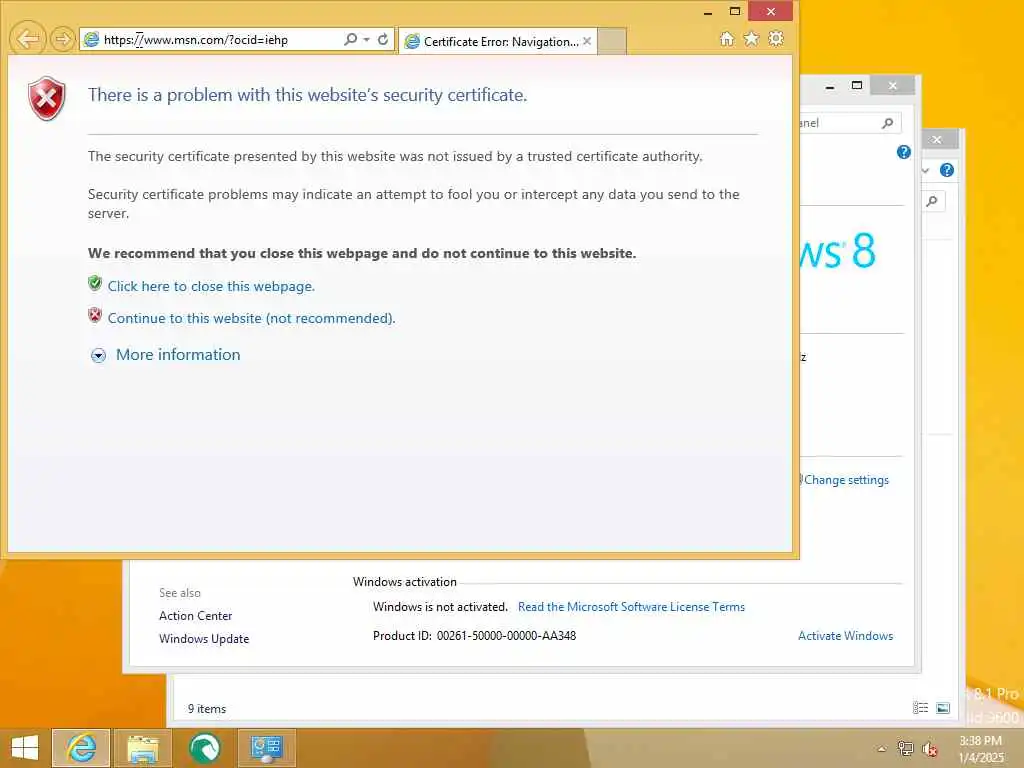
Task: Click the red shield beside Continue link
Action: [95, 315]
